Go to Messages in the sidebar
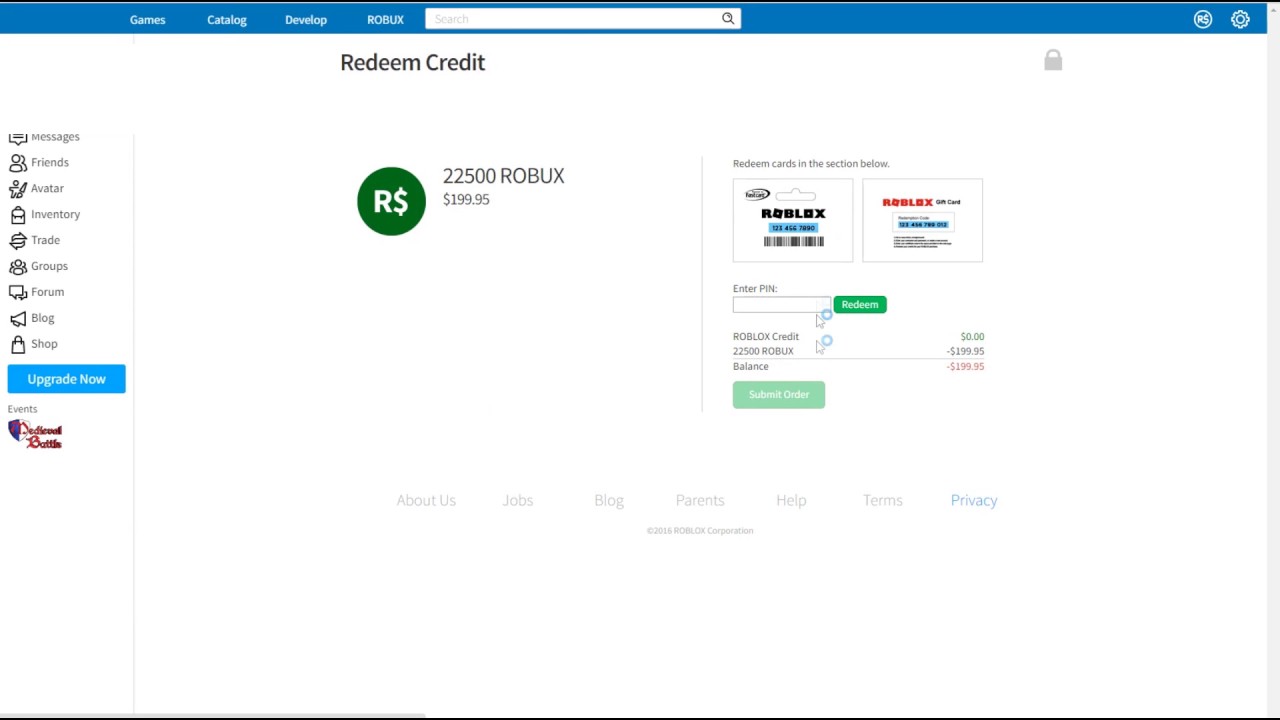Viewport: 1280px width, 720px height. click(55, 137)
